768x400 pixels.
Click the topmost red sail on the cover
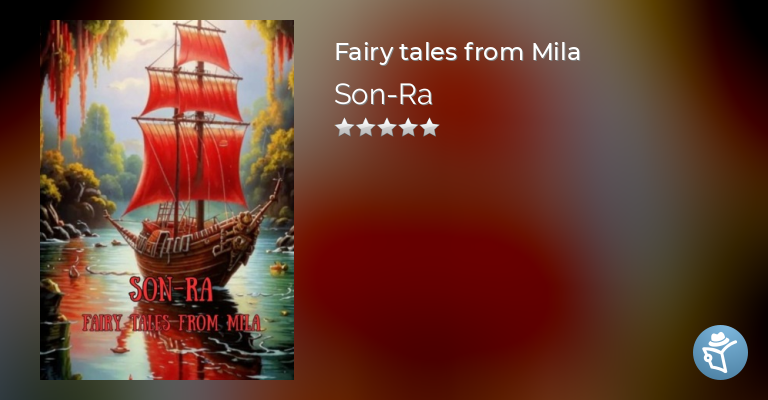(202, 47)
